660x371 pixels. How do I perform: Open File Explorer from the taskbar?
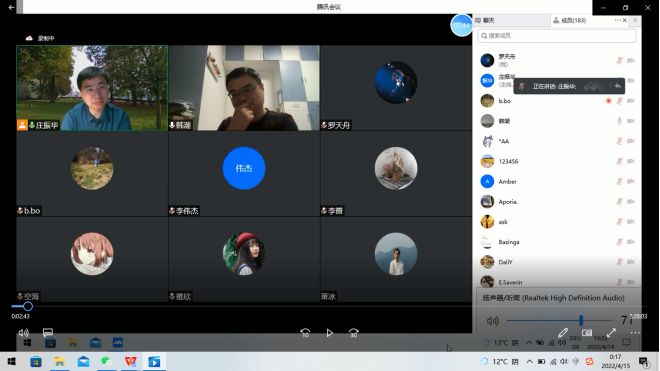(59, 362)
